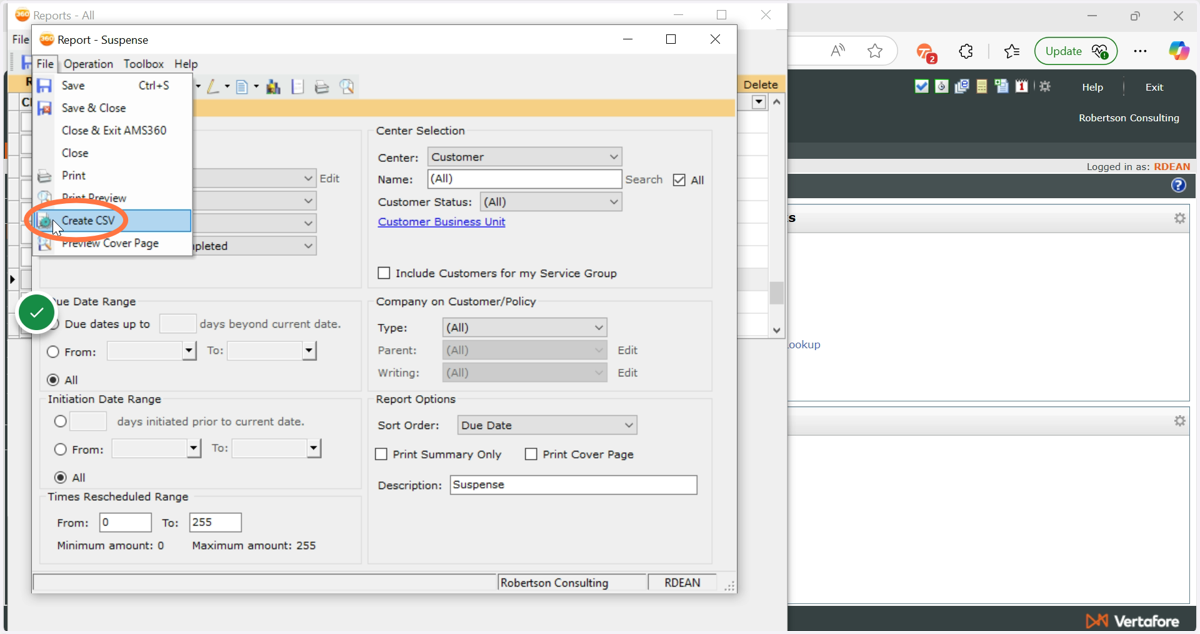The height and width of the screenshot is (634, 1200).
Task: Click the Name input field showing (All)
Action: [525, 179]
